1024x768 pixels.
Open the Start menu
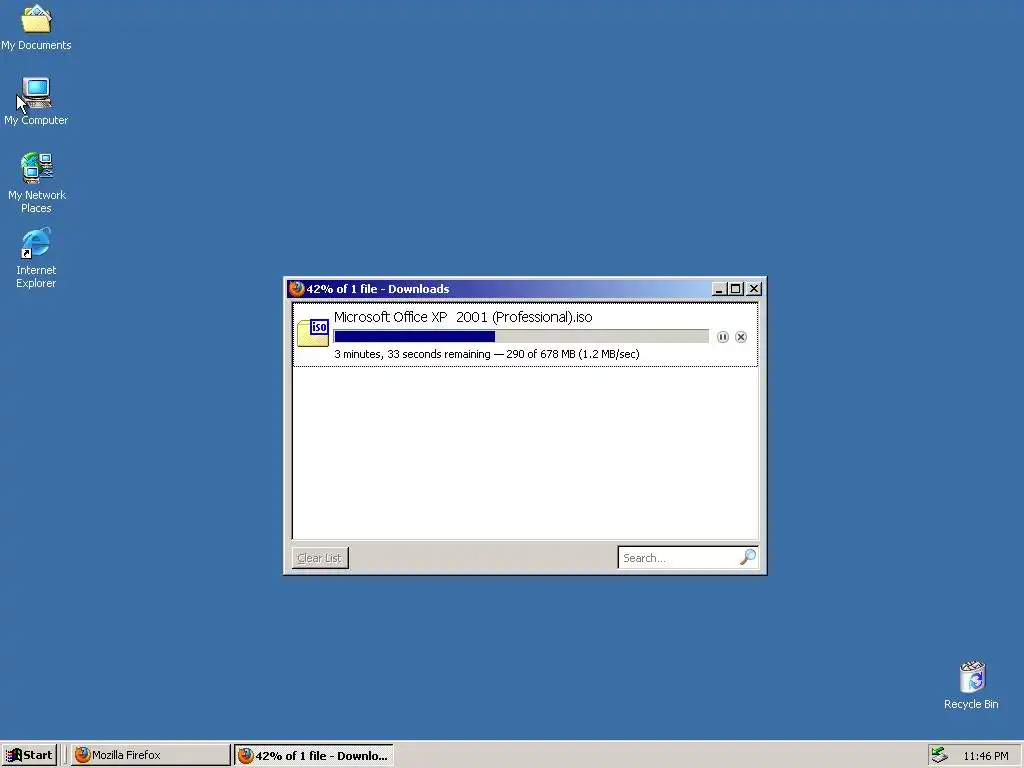pyautogui.click(x=29, y=755)
